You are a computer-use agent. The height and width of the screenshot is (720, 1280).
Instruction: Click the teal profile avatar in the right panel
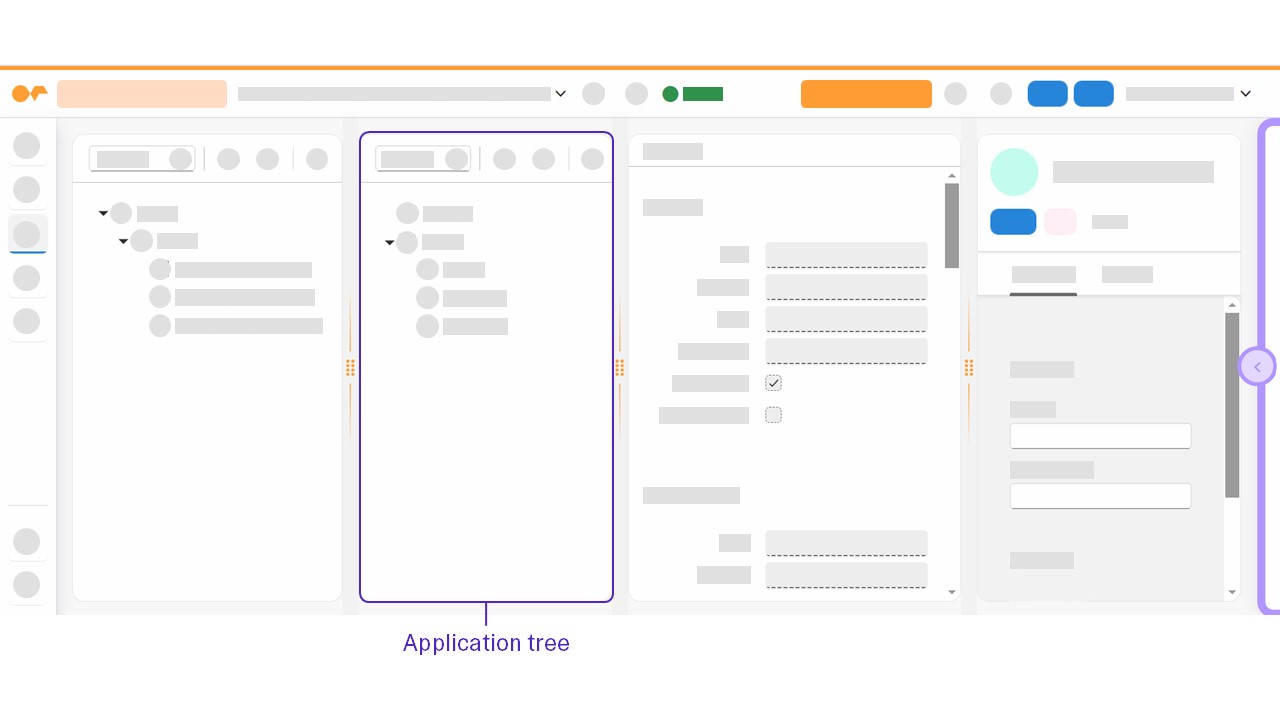[1014, 172]
